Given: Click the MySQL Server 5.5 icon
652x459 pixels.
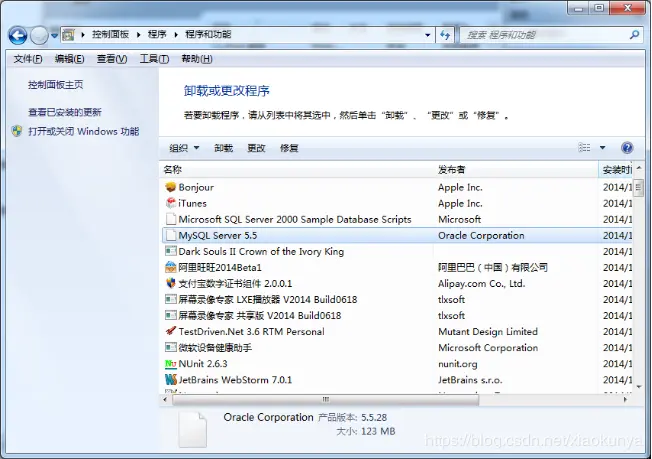Looking at the screenshot, I should (x=170, y=235).
